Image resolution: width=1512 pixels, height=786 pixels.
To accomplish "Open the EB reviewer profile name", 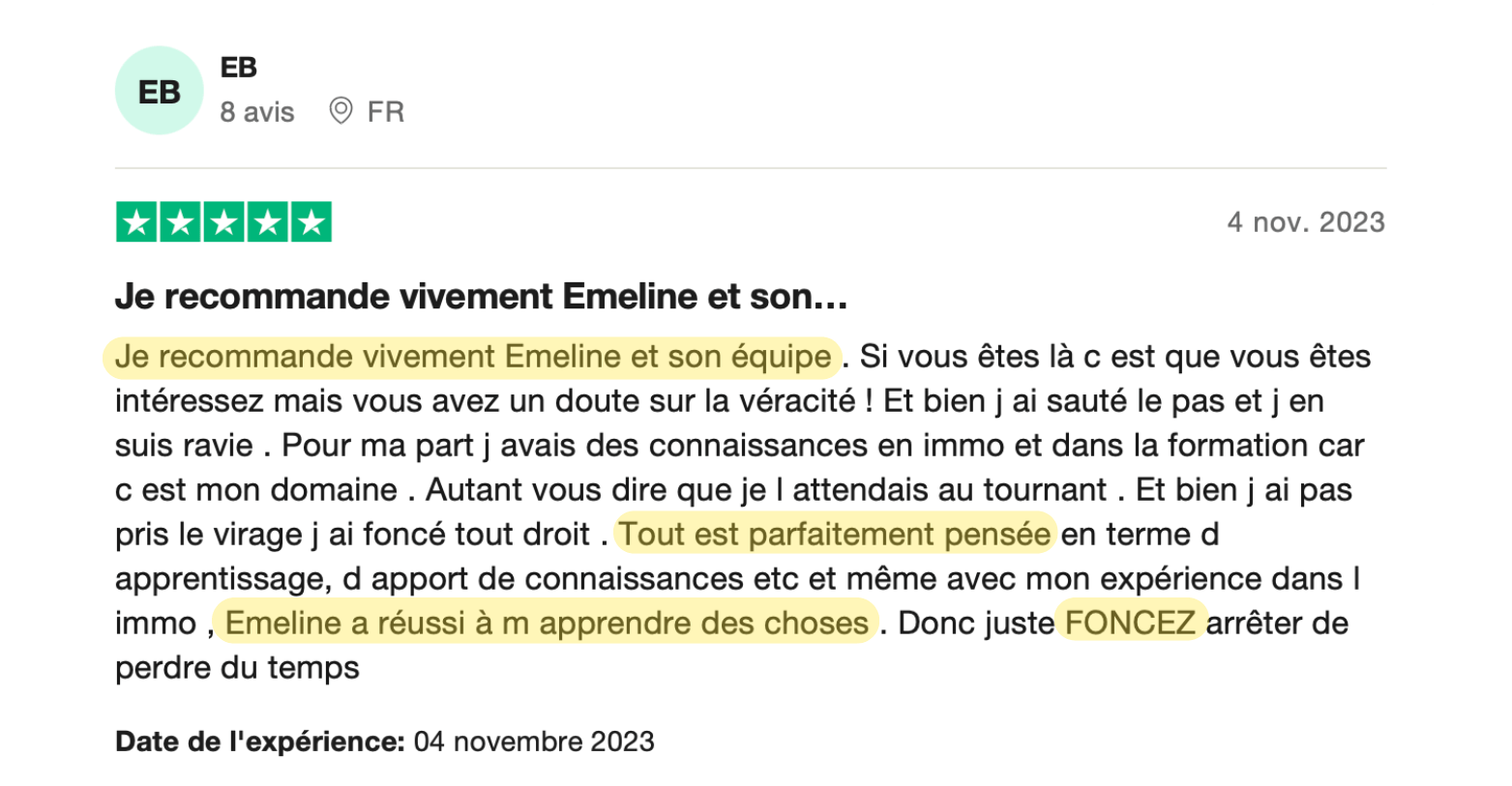I will 239,67.
